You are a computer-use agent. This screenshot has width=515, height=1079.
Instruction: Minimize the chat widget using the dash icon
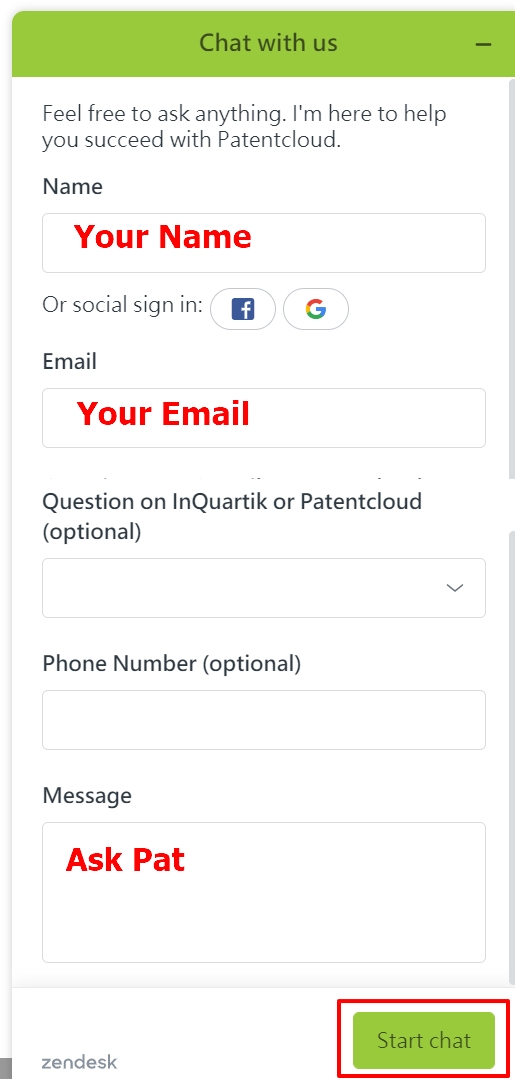[483, 44]
